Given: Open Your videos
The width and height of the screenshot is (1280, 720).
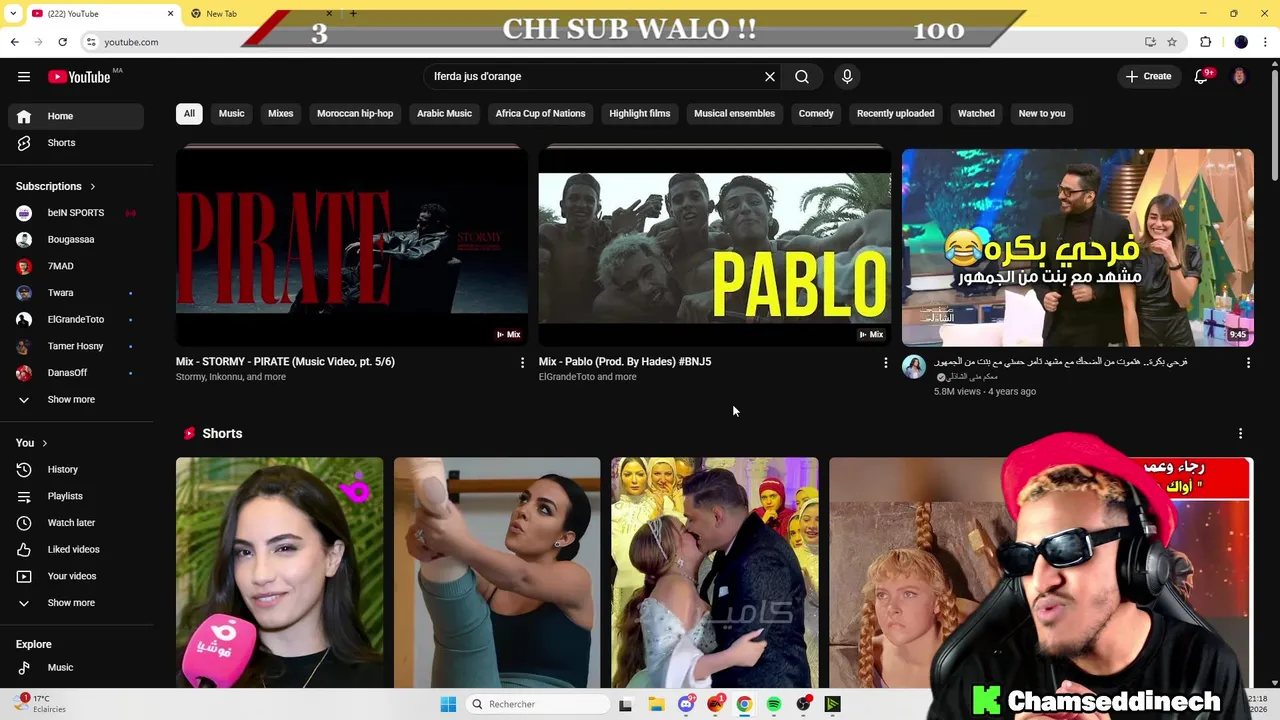Looking at the screenshot, I should tap(76, 576).
